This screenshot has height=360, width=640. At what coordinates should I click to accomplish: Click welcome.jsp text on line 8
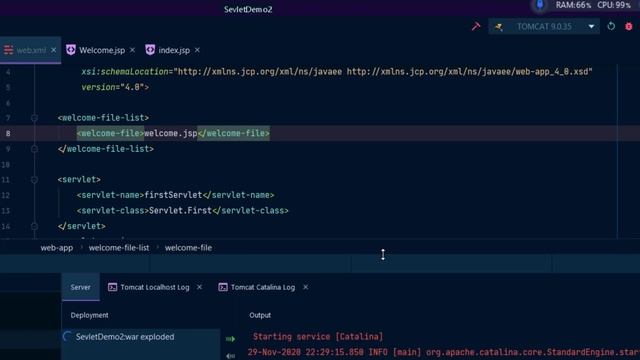(171, 133)
